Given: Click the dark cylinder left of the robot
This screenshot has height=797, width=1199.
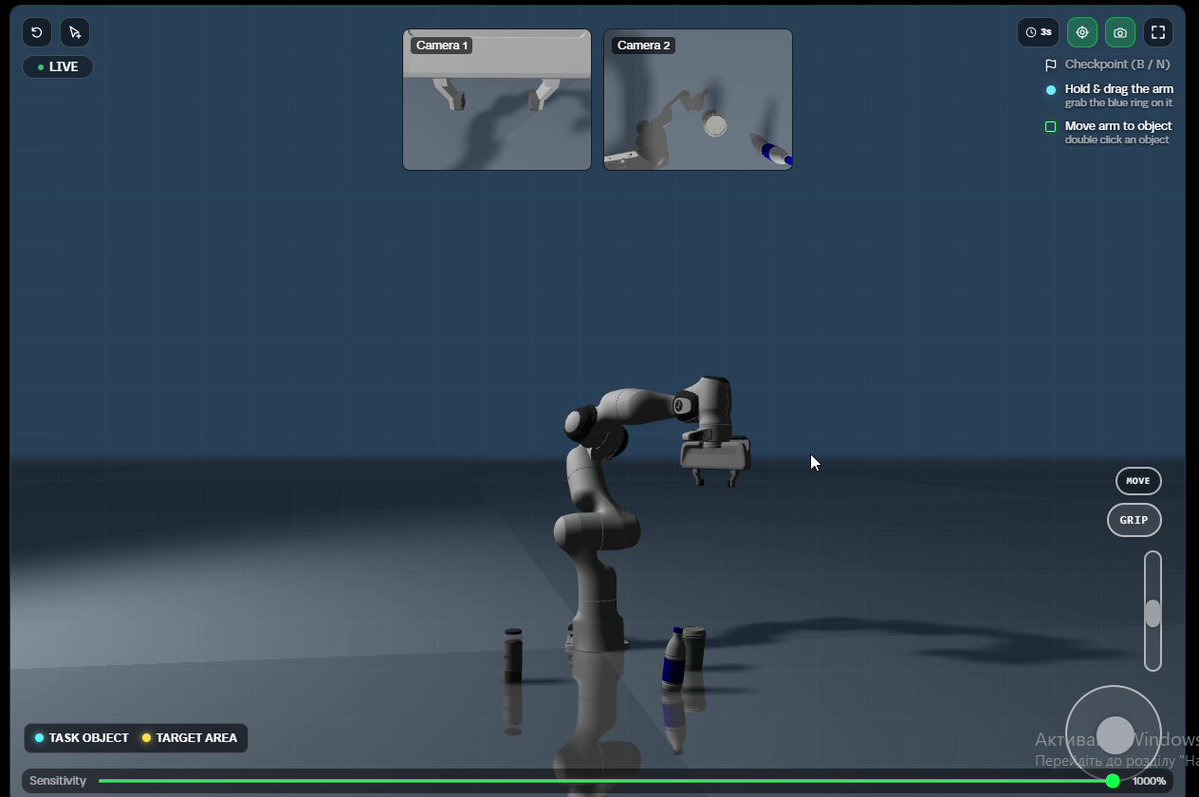Looking at the screenshot, I should tap(513, 655).
